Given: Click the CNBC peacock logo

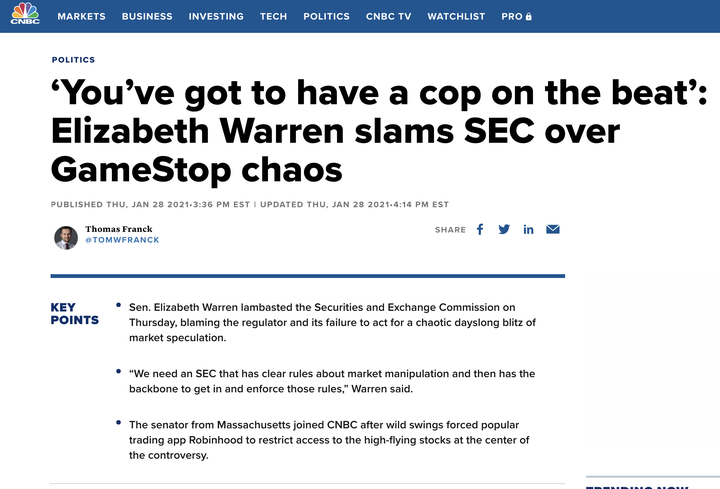Looking at the screenshot, I should coord(25,15).
